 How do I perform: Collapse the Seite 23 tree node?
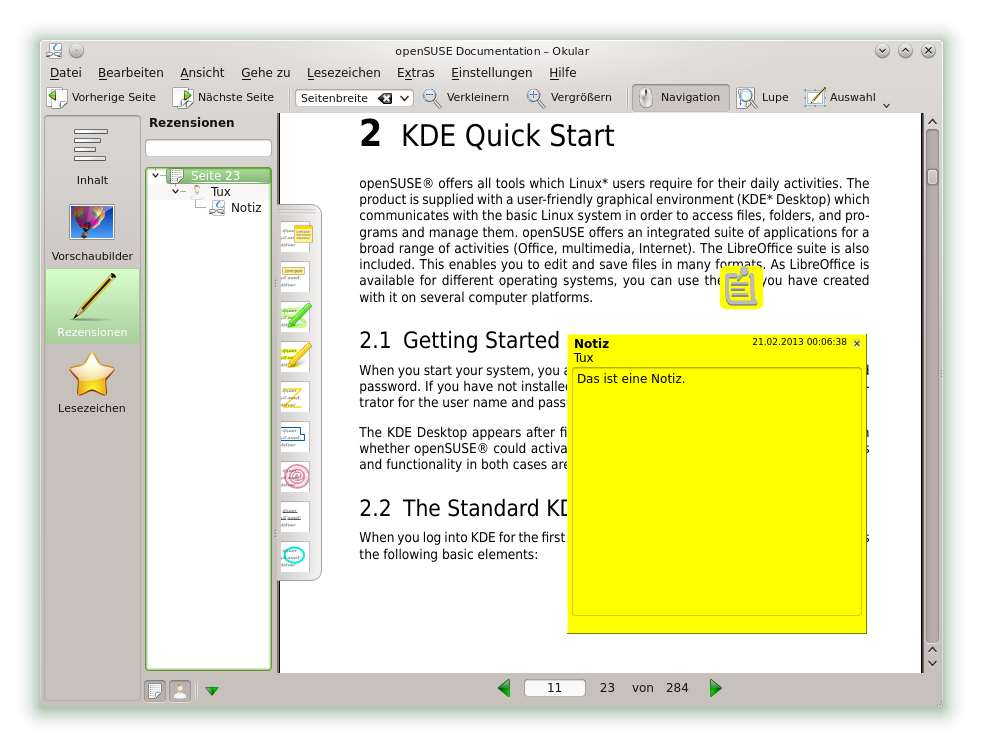click(157, 176)
